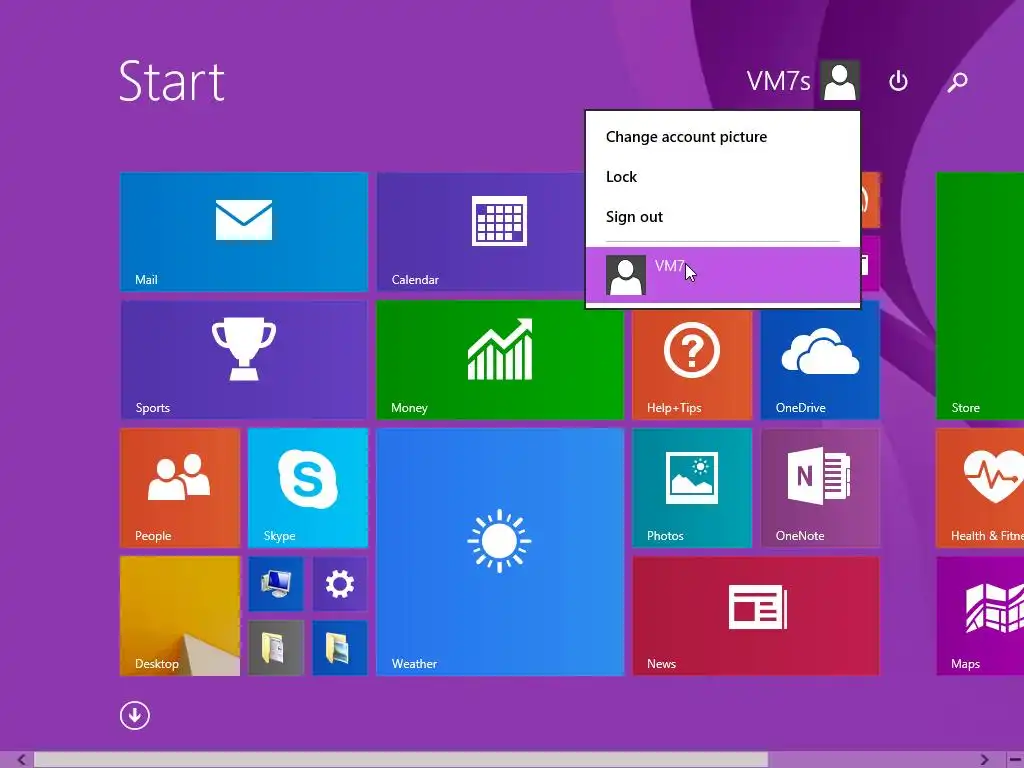
Task: Click the scrollbar left arrow
Action: [x=21, y=760]
